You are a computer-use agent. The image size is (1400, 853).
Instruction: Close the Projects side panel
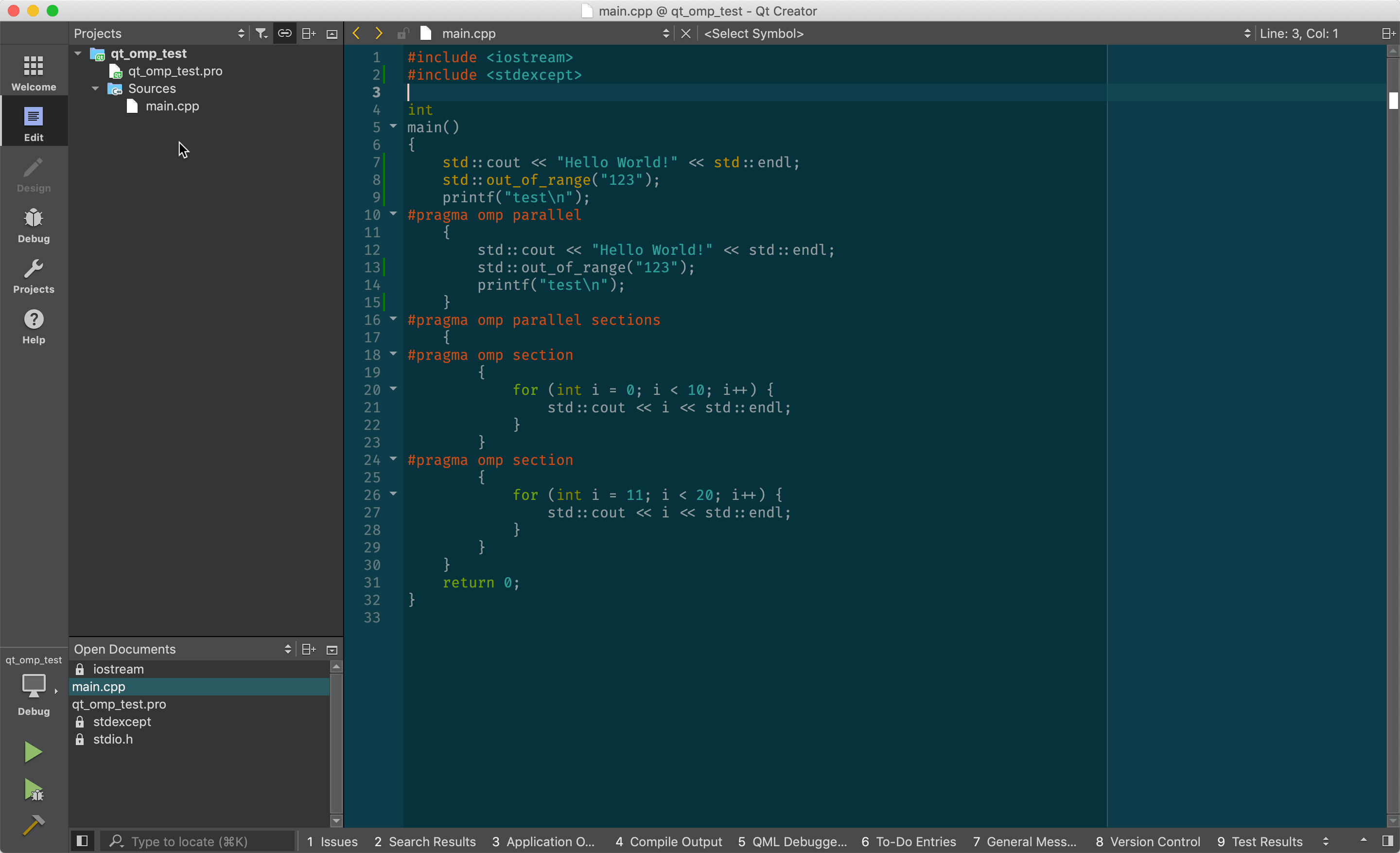[332, 34]
